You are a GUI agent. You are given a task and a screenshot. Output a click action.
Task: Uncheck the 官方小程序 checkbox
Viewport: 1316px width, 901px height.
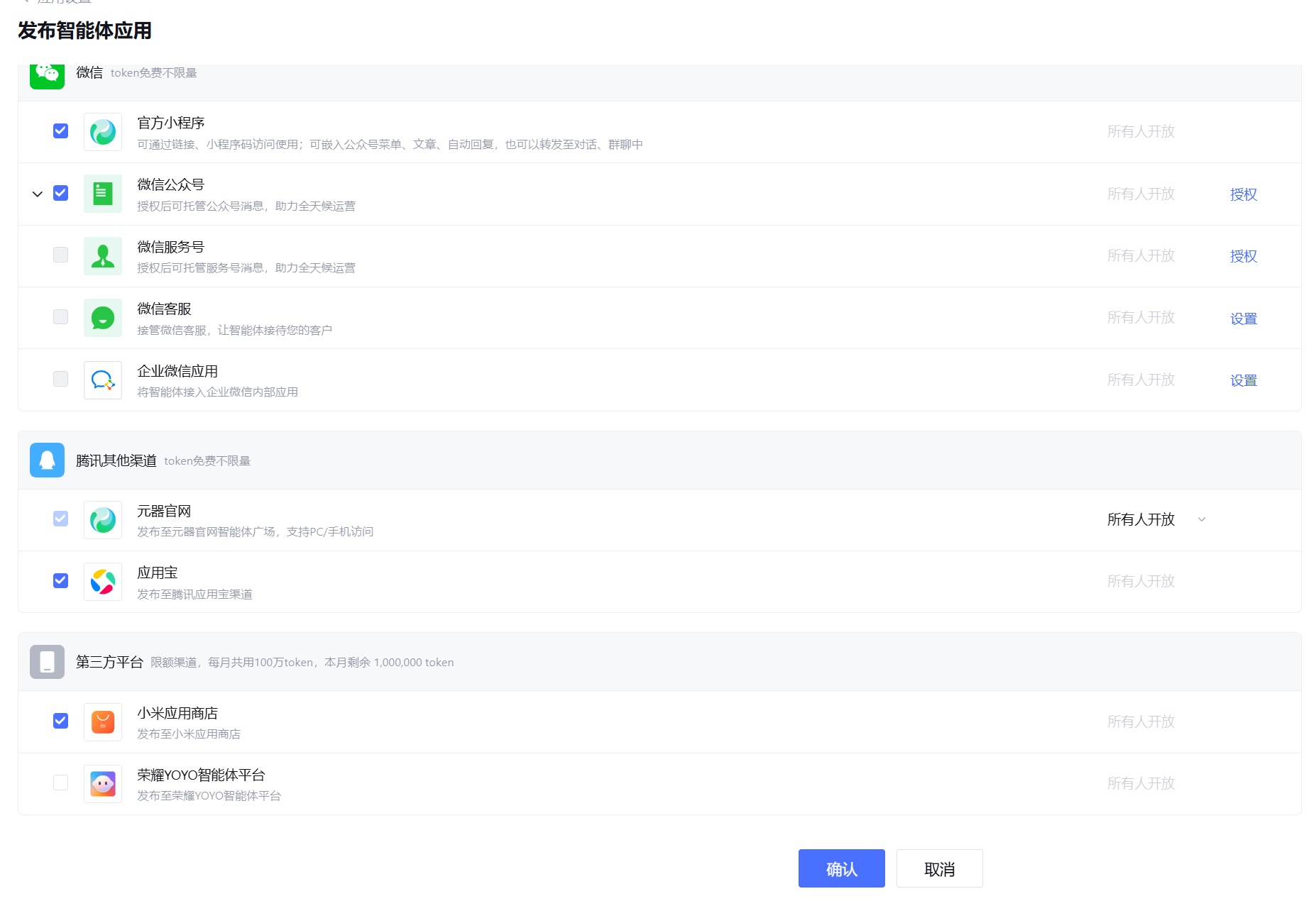[61, 131]
